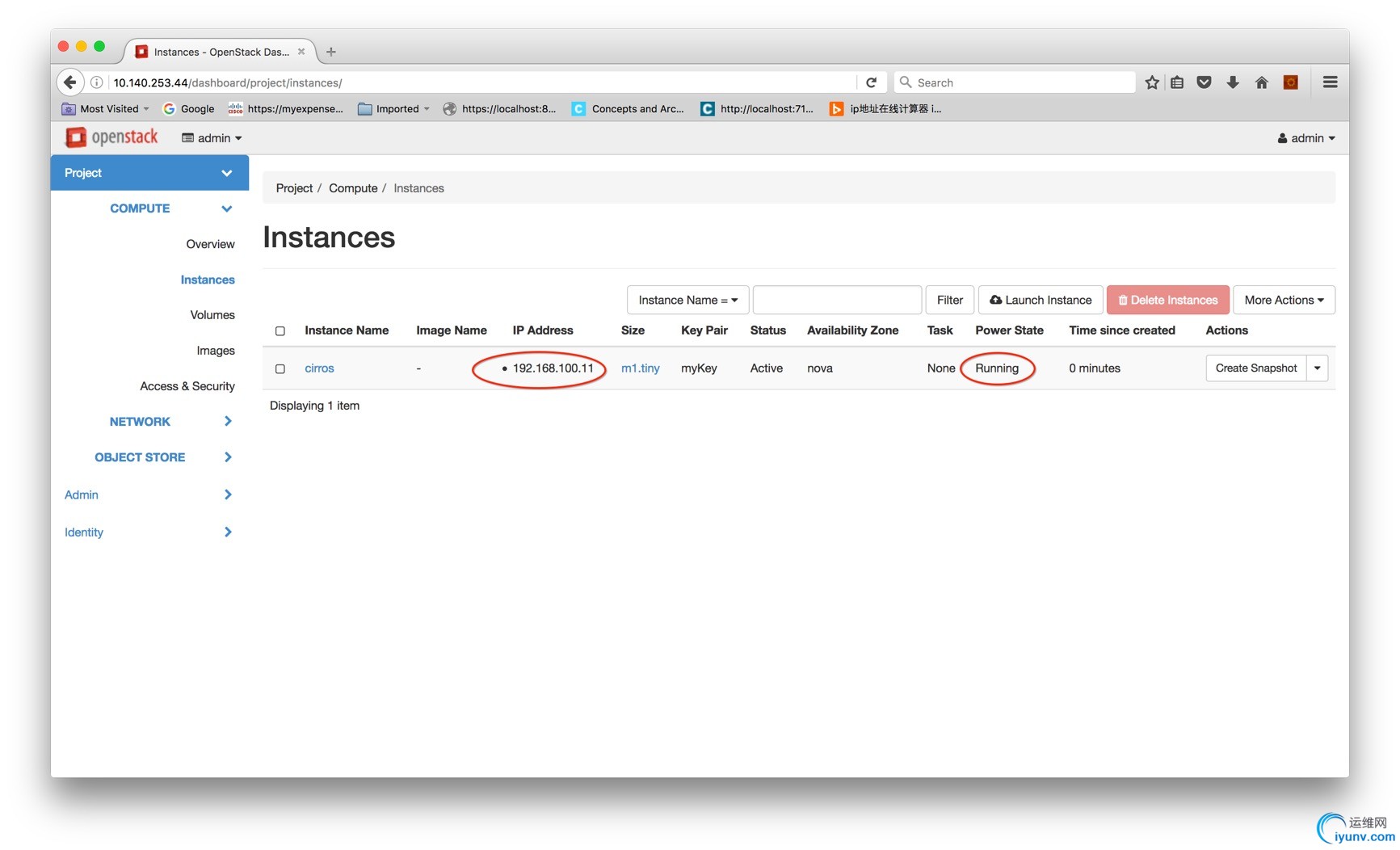Select all instances with header checkbox
The width and height of the screenshot is (1400, 850).
point(280,331)
